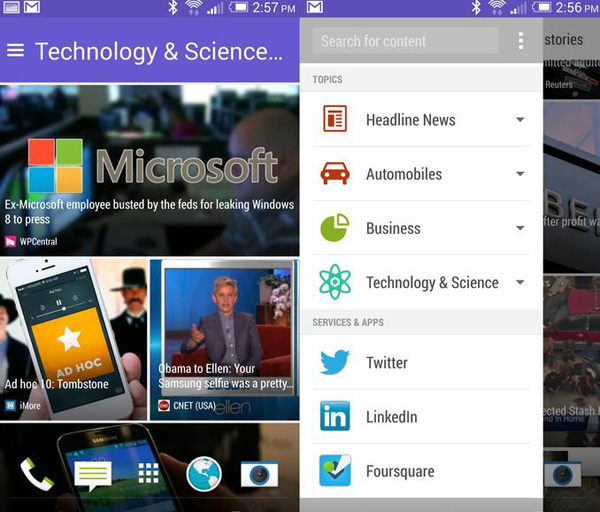The height and width of the screenshot is (512, 600).
Task: Launch the Phone dialer icon
Action: 37,474
